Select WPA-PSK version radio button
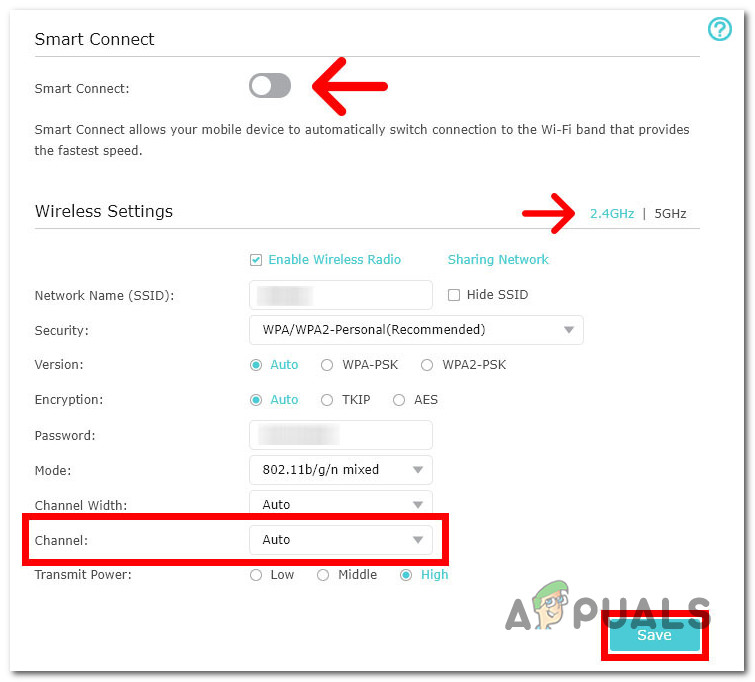Image resolution: width=755 pixels, height=682 pixels. [x=327, y=365]
